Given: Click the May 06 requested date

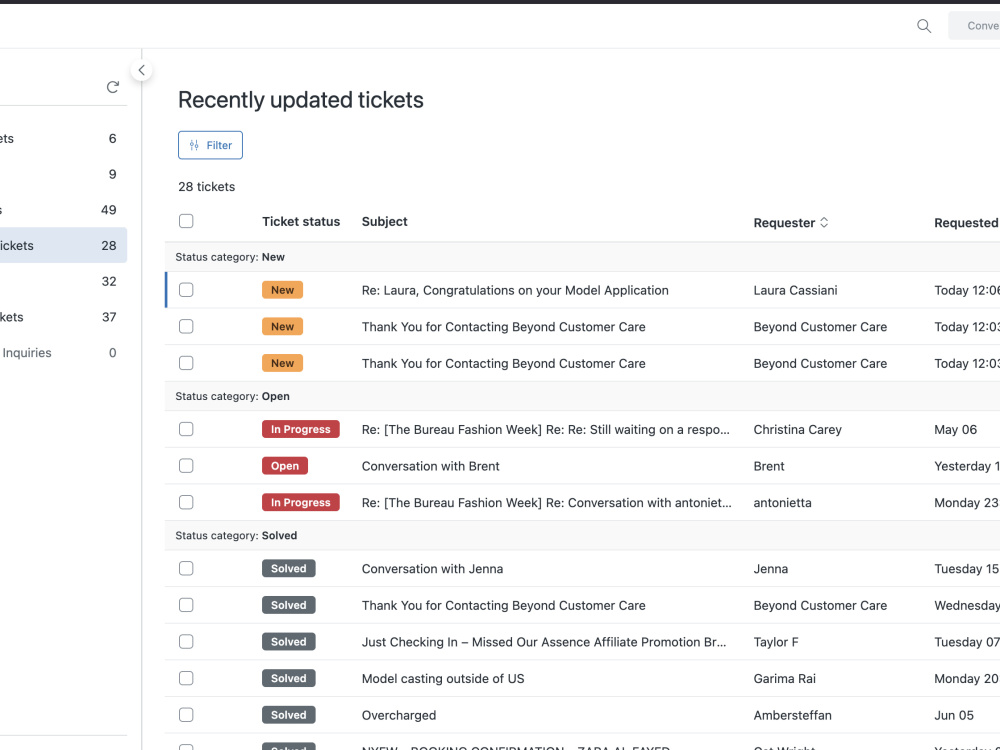Looking at the screenshot, I should [x=955, y=429].
